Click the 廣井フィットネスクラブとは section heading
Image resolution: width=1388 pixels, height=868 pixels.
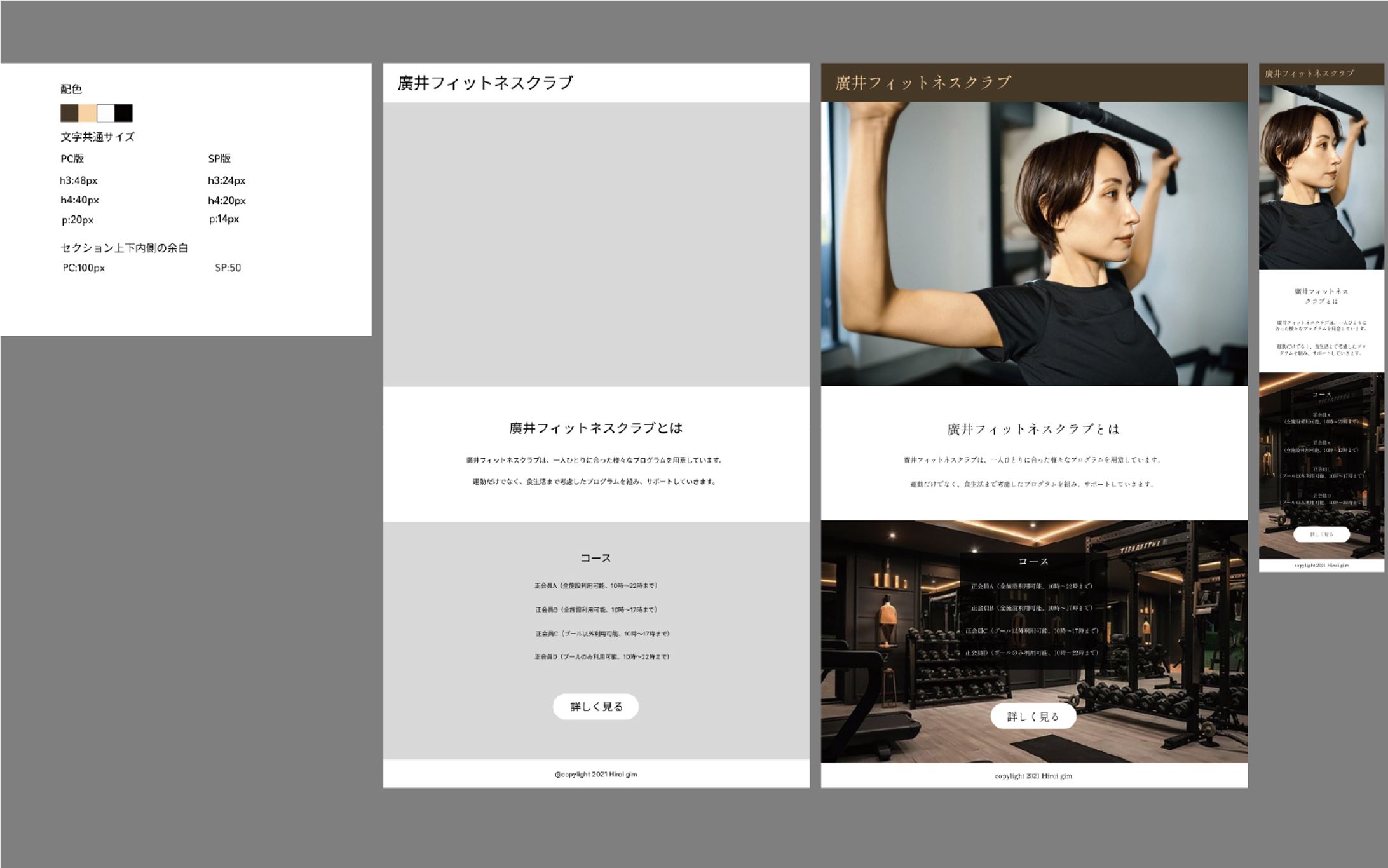596,428
